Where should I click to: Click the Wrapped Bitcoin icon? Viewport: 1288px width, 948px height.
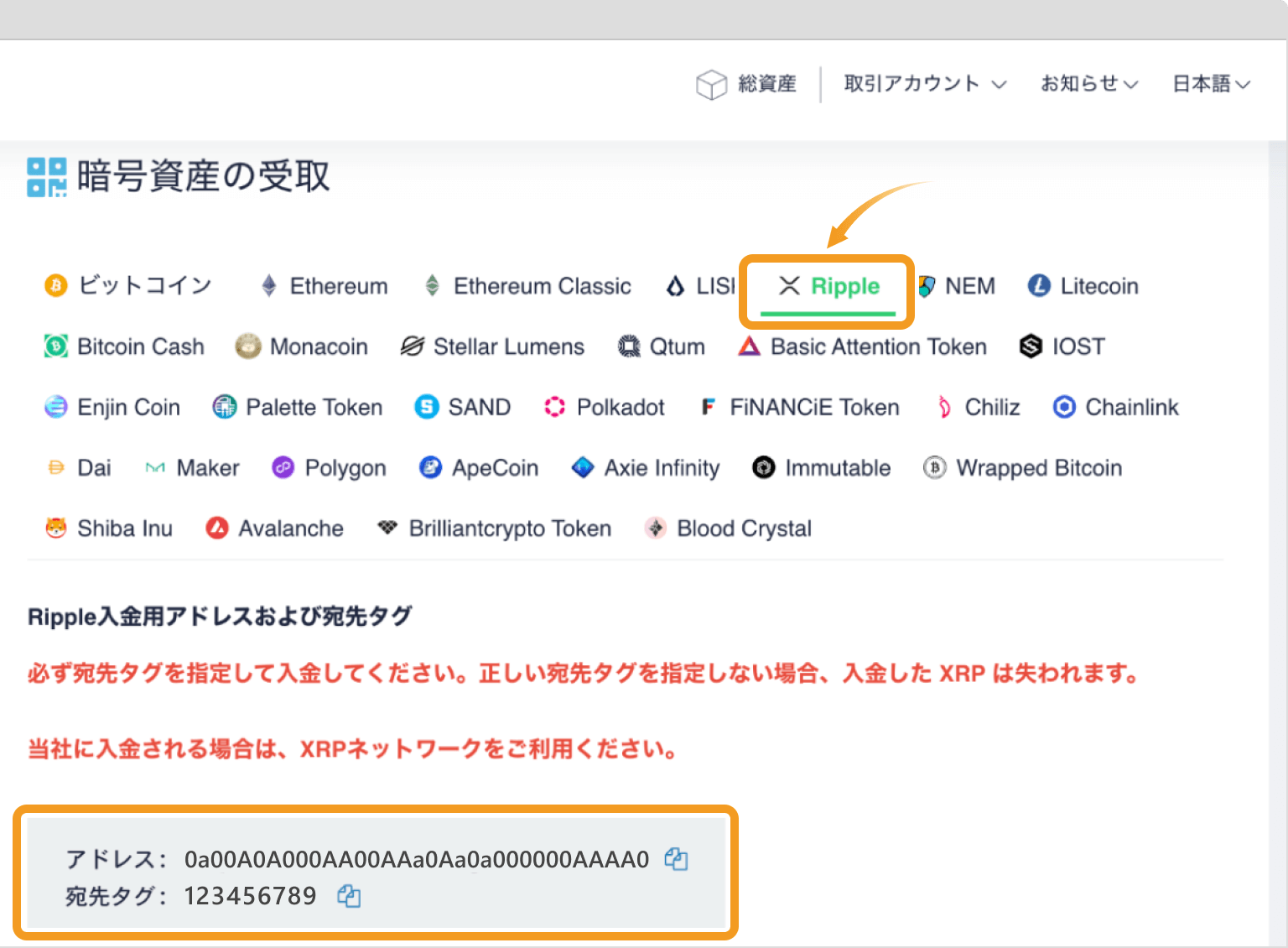(935, 467)
